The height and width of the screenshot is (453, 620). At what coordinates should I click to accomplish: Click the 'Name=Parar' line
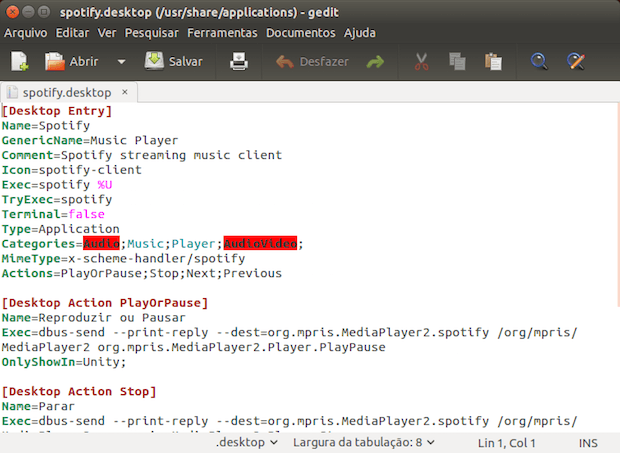[38, 406]
